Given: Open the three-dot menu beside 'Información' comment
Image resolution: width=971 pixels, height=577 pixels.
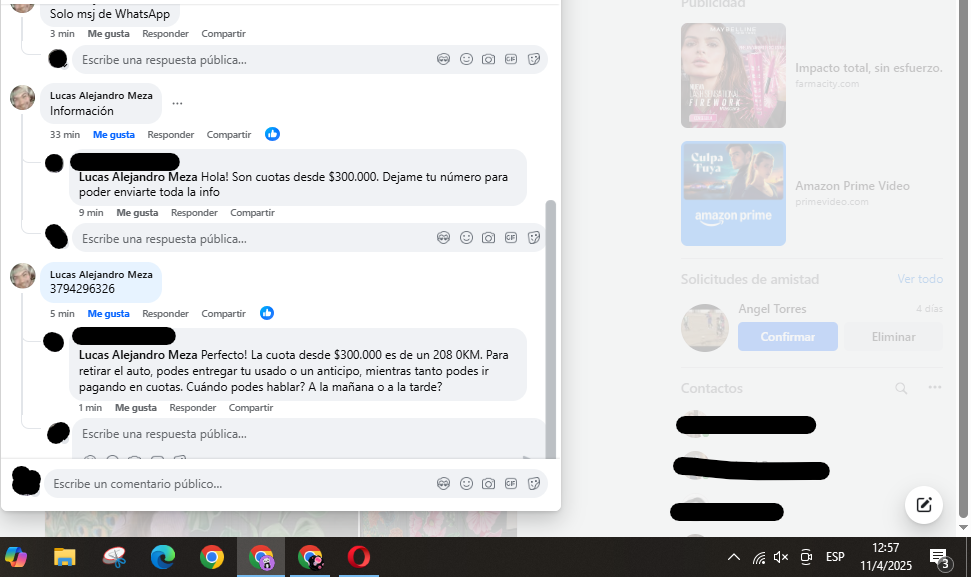Looking at the screenshot, I should pyautogui.click(x=177, y=103).
